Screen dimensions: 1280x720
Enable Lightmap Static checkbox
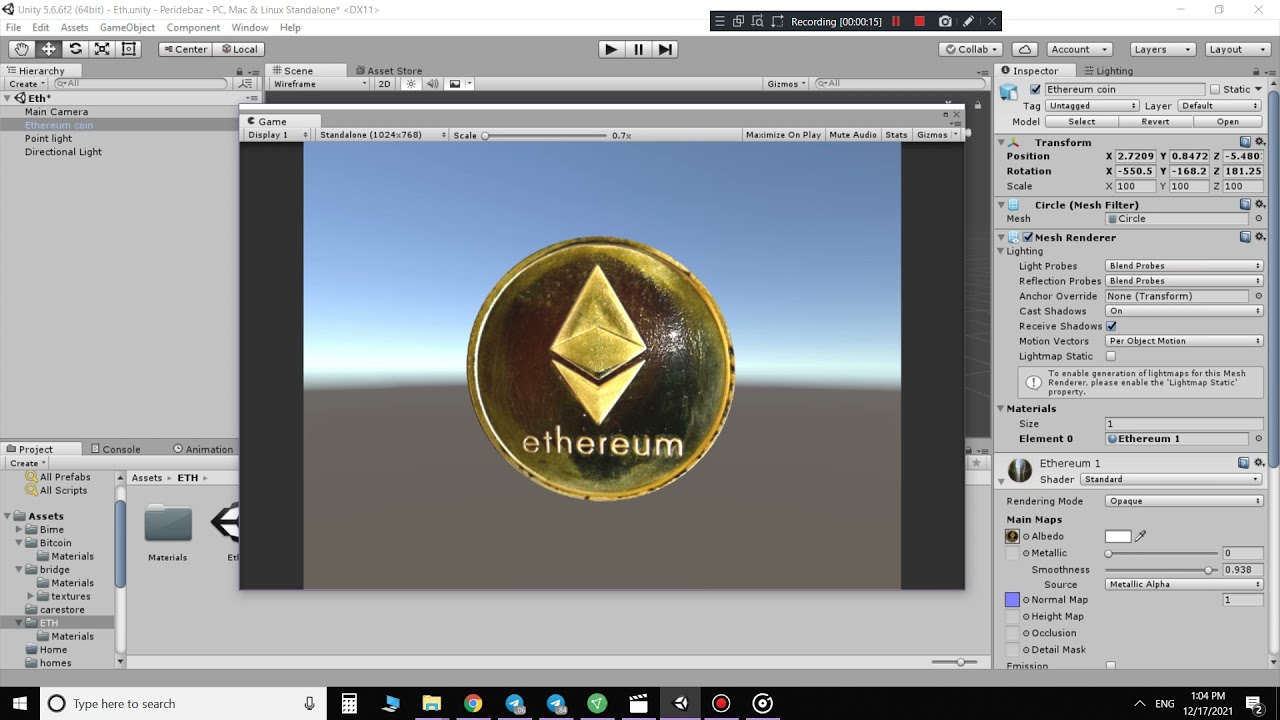(x=1111, y=356)
